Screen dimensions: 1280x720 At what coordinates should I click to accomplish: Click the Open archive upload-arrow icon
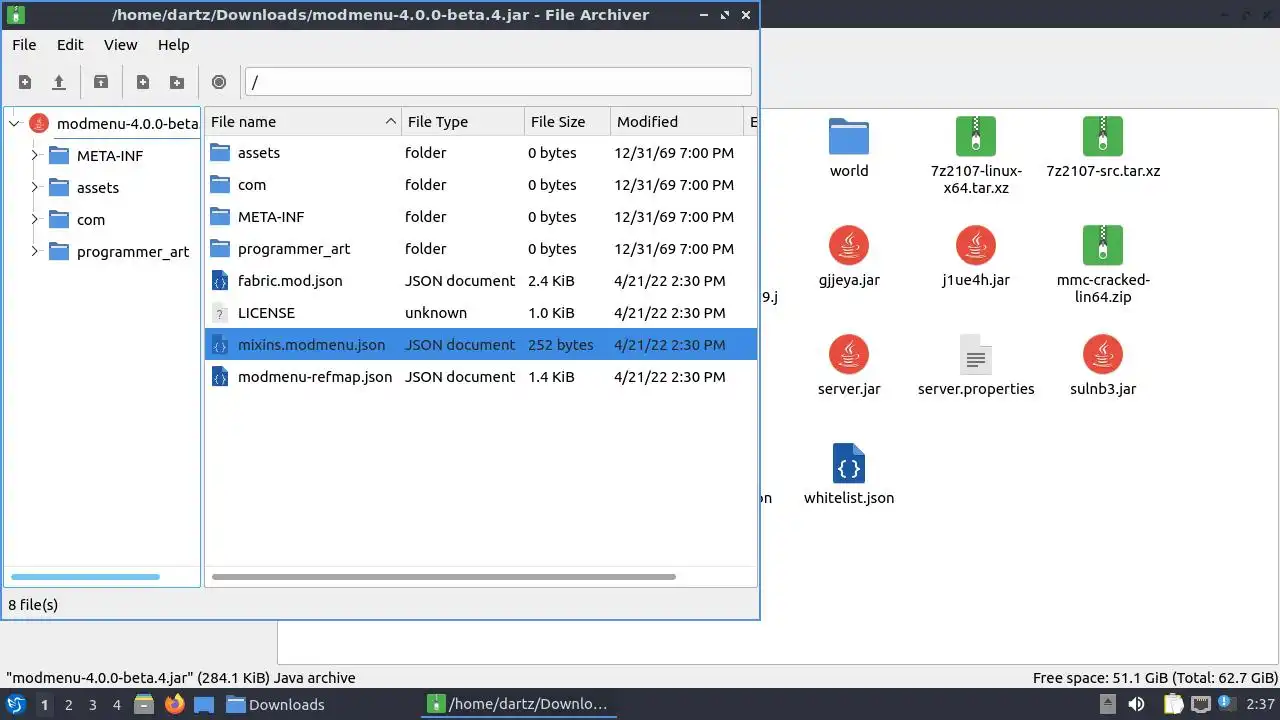(59, 82)
